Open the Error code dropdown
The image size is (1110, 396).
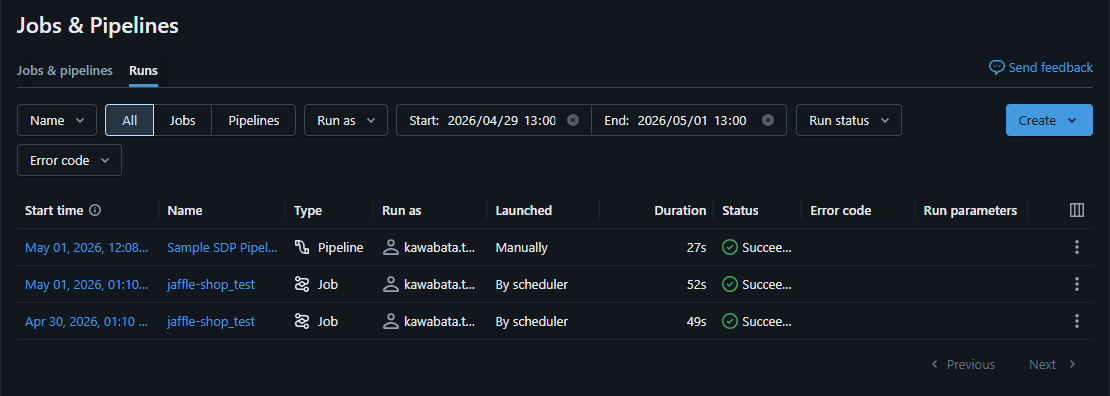[69, 160]
